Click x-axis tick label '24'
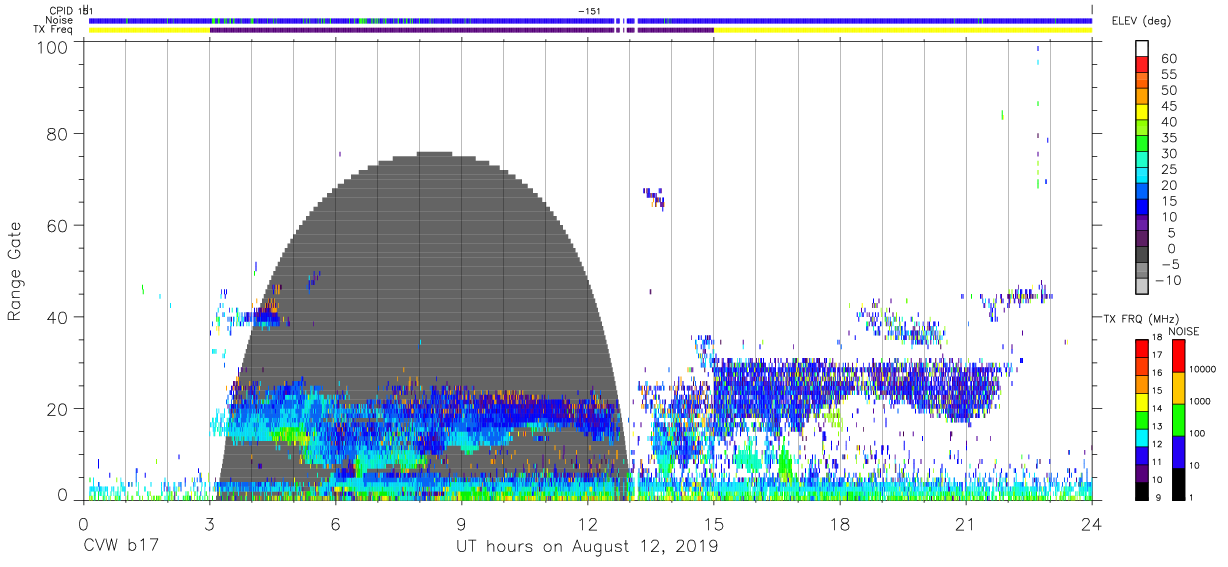Image resolution: width=1228 pixels, height=567 pixels. tap(1092, 524)
